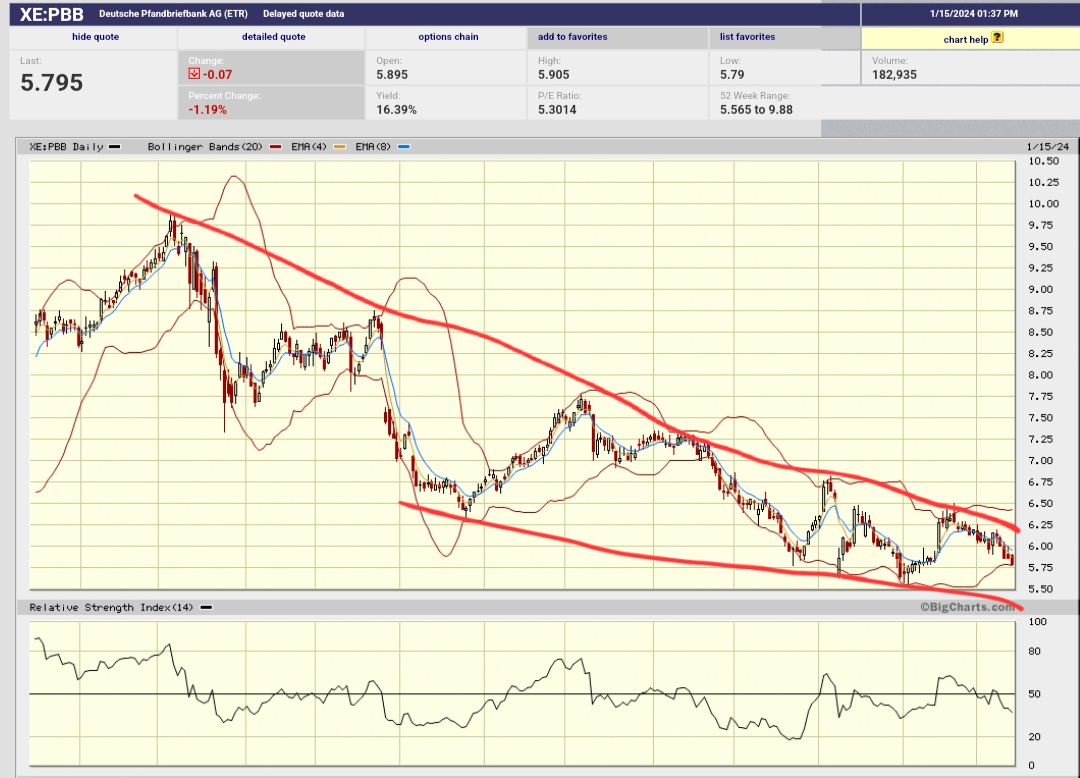Screen dimensions: 1080x778
Task: Click the 'EMA(8)' legend label
Action: tap(373, 147)
